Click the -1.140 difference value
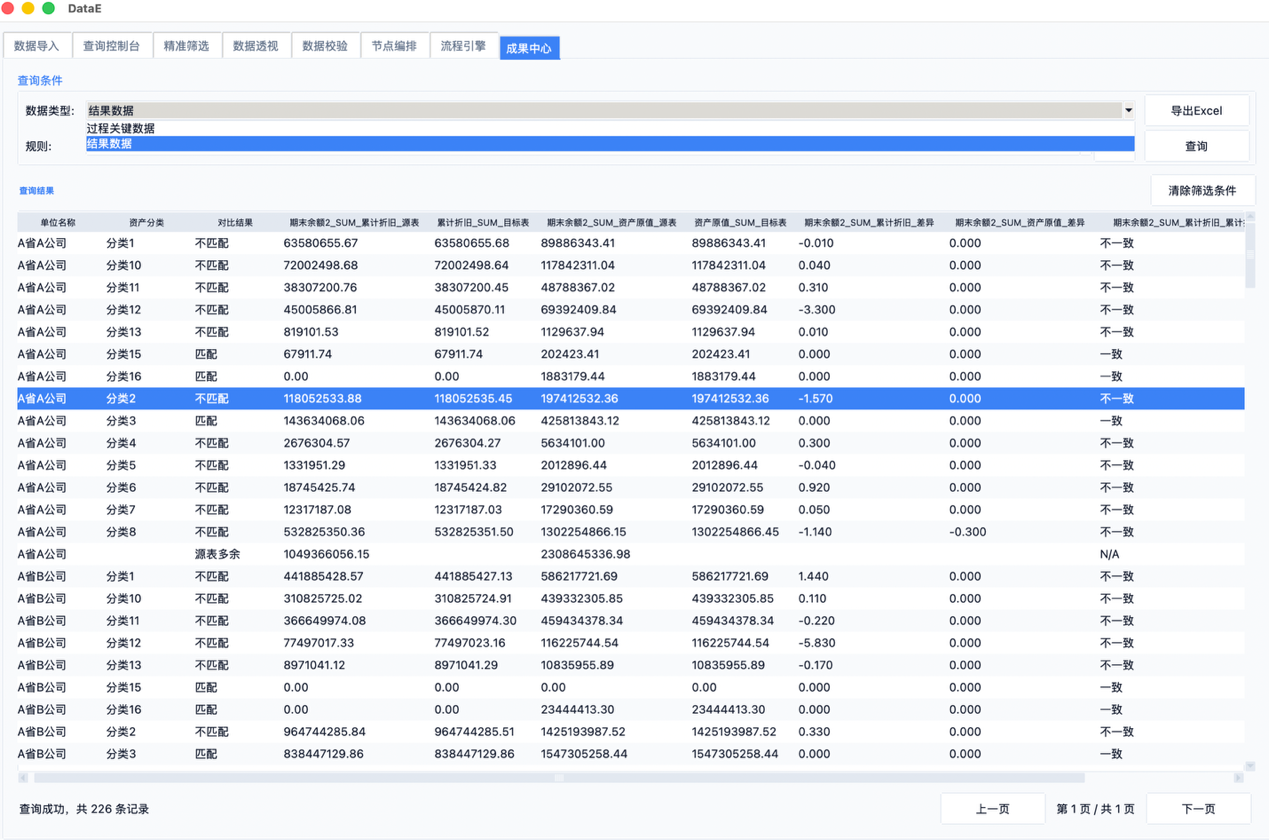This screenshot has height=840, width=1269. point(817,532)
